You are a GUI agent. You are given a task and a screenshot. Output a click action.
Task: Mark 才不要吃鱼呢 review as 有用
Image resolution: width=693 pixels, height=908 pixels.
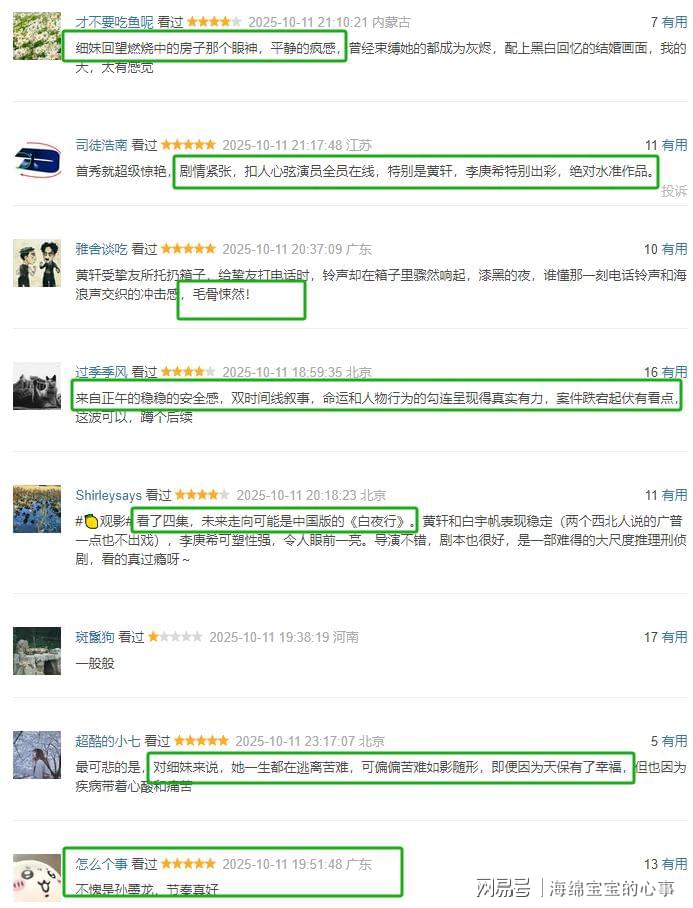tap(674, 23)
